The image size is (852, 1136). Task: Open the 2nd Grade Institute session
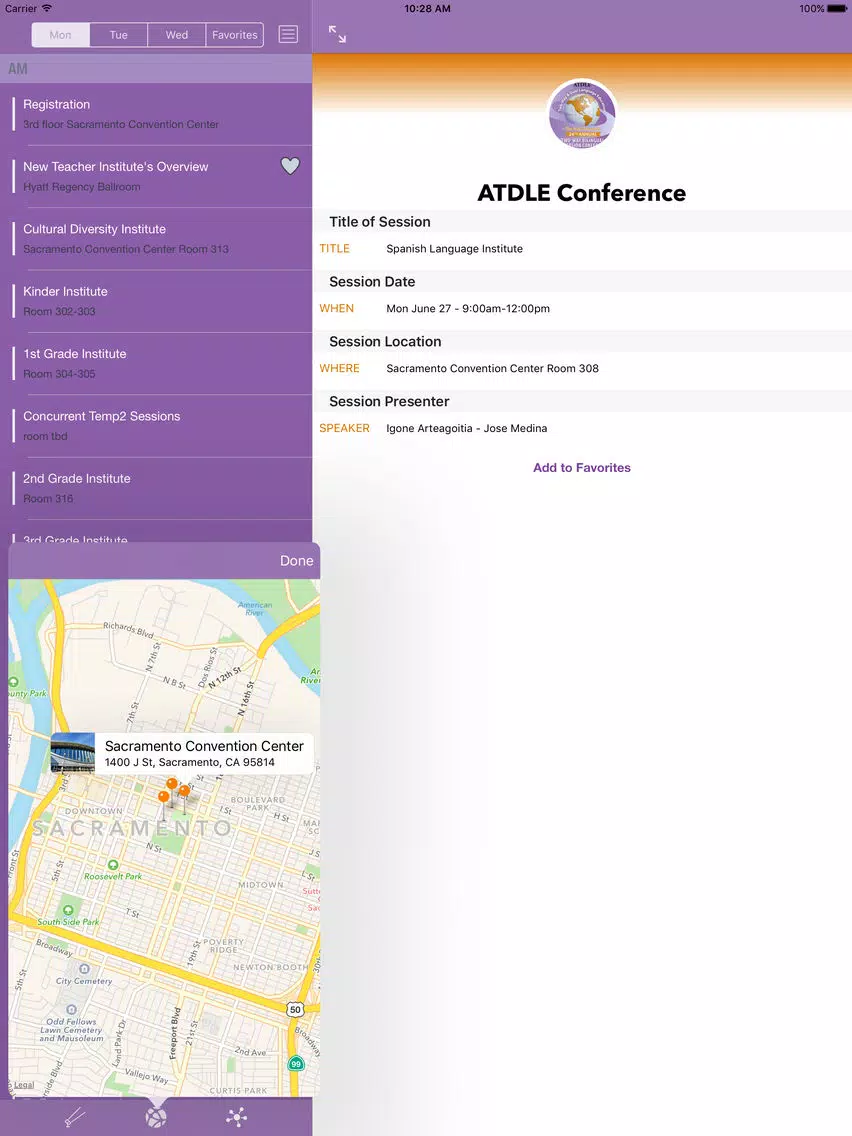pyautogui.click(x=156, y=488)
